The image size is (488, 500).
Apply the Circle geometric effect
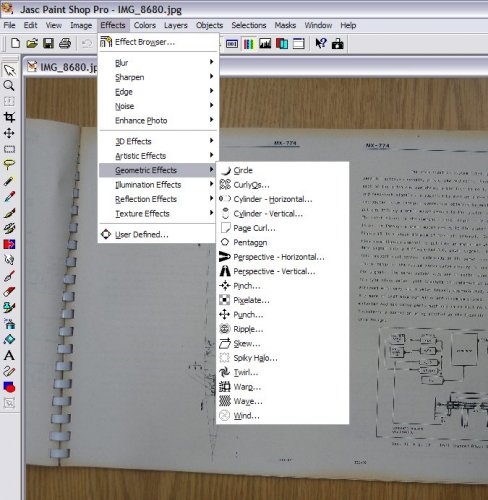coord(283,170)
